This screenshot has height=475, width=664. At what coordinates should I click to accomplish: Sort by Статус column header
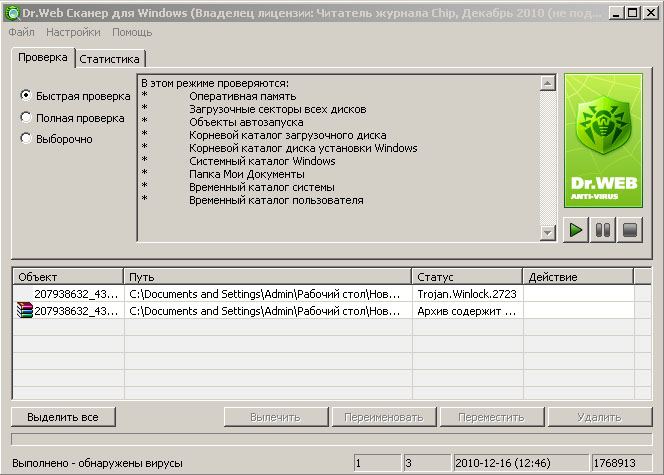tap(467, 277)
